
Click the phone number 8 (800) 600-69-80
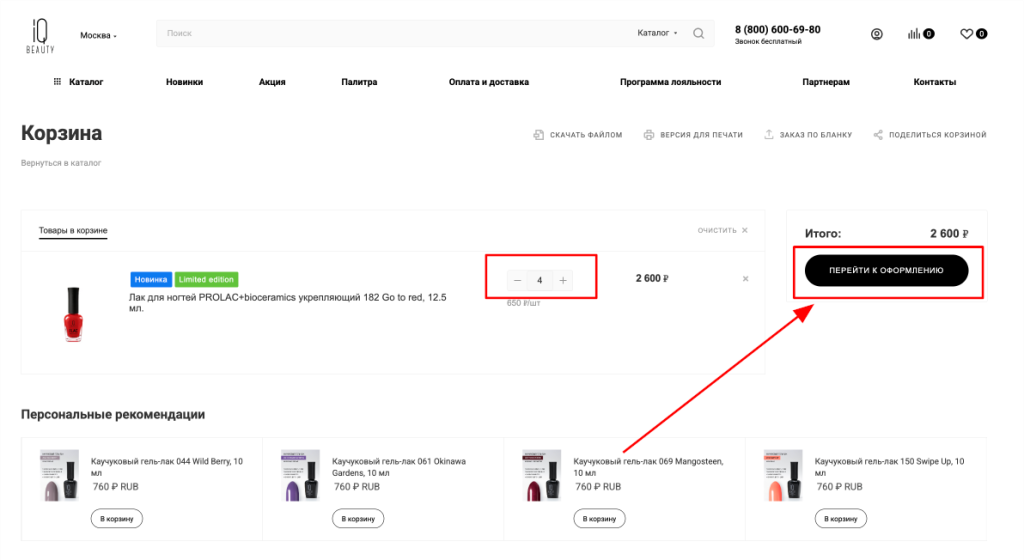click(777, 29)
